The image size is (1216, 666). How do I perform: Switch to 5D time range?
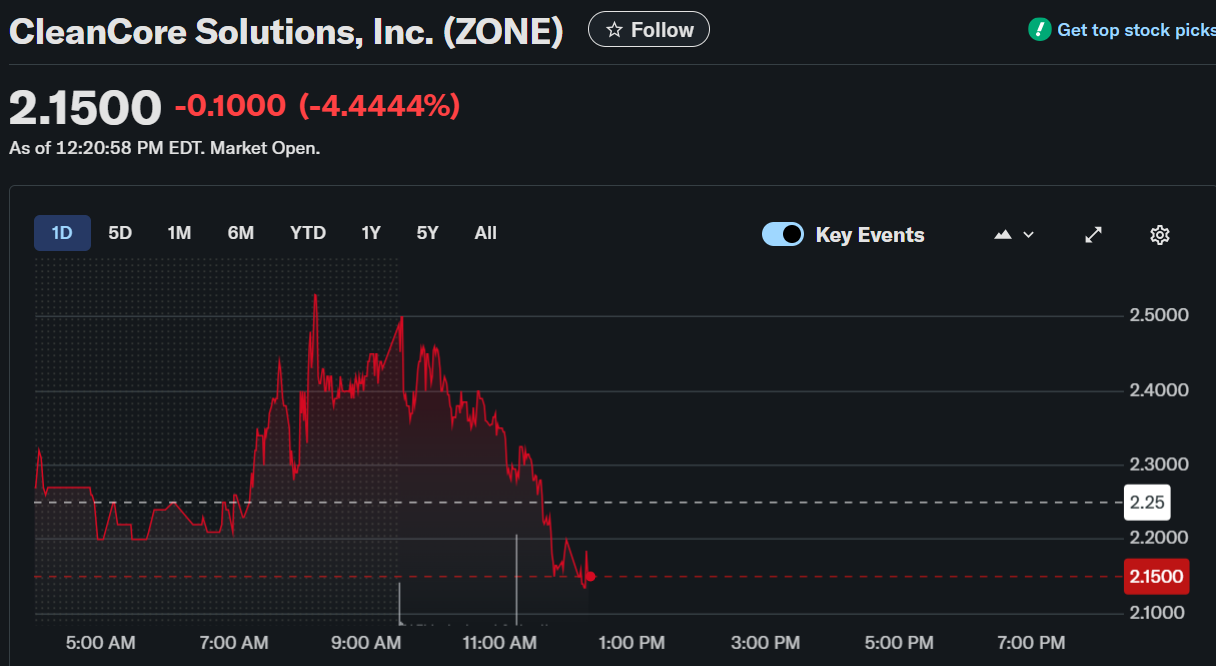click(120, 233)
